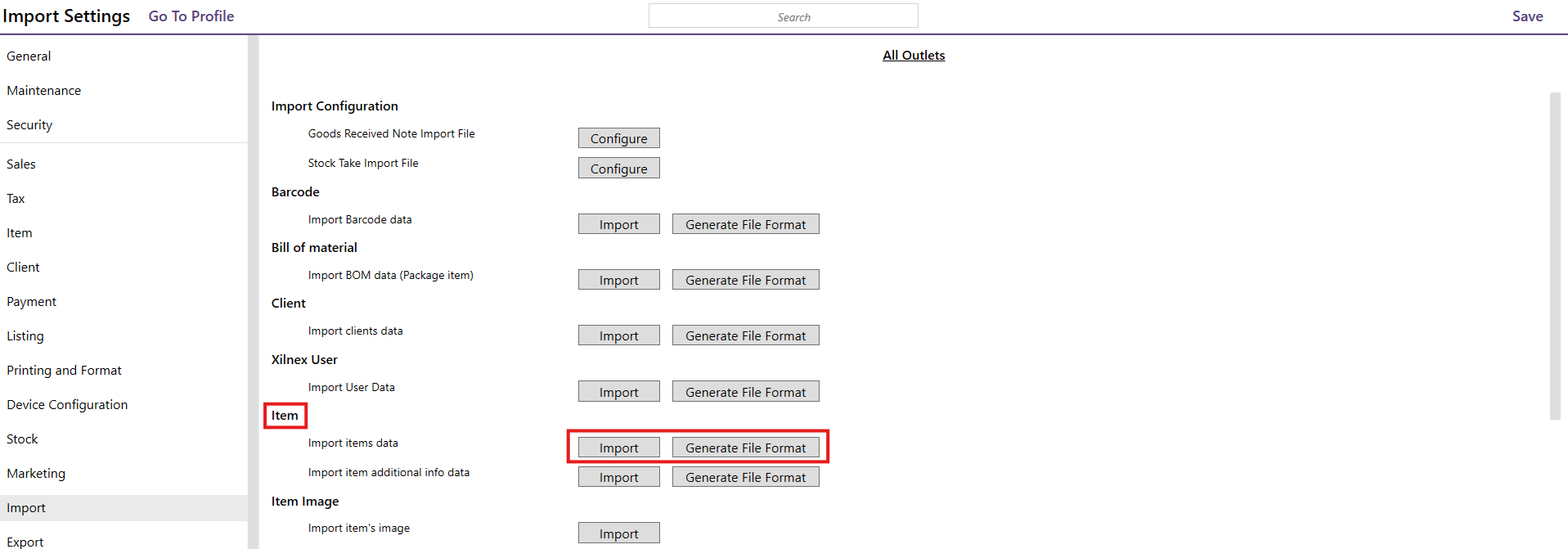This screenshot has width=1568, height=549.
Task: Click the Search input field
Action: coord(783,16)
